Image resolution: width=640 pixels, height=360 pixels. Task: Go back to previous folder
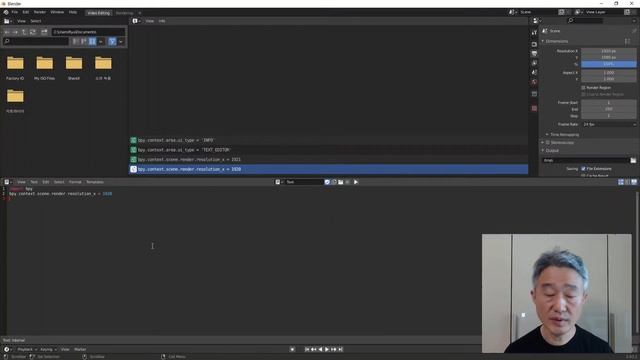click(x=7, y=32)
